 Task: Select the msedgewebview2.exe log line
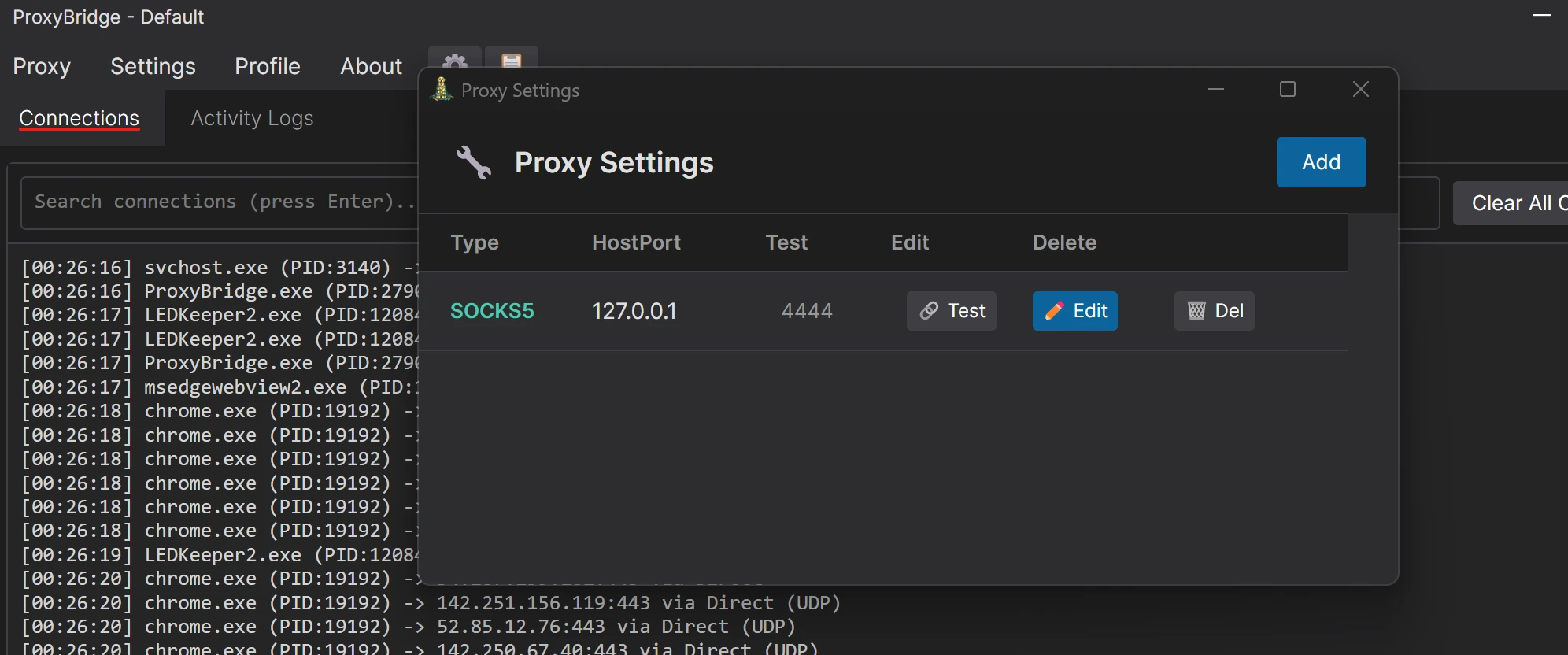click(219, 387)
